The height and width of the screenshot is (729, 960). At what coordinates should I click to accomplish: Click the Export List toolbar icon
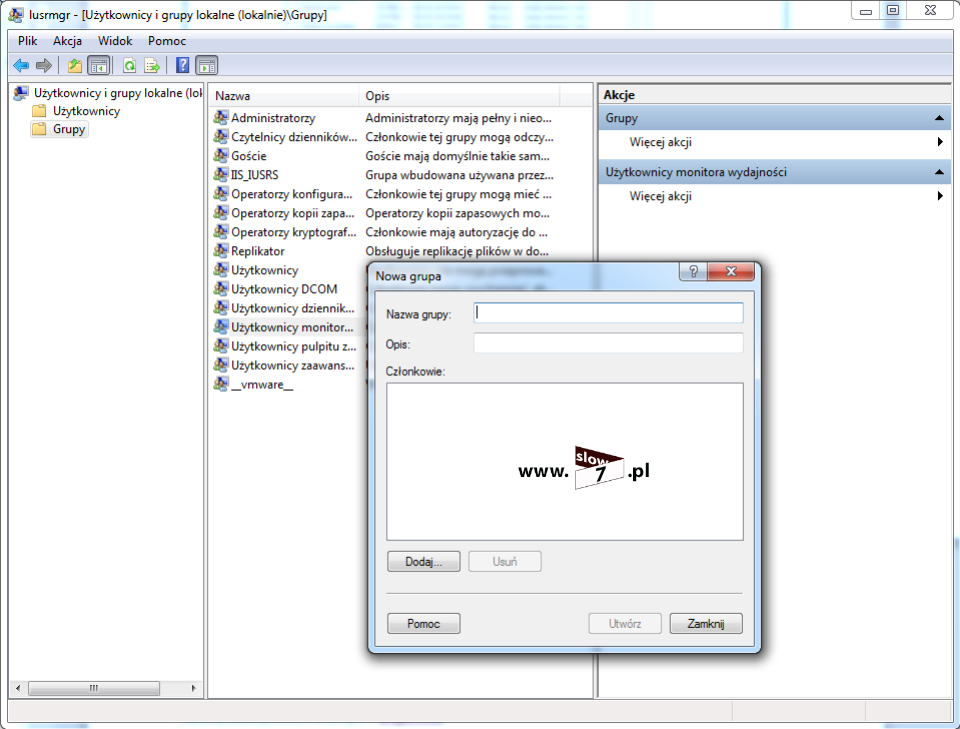click(152, 65)
